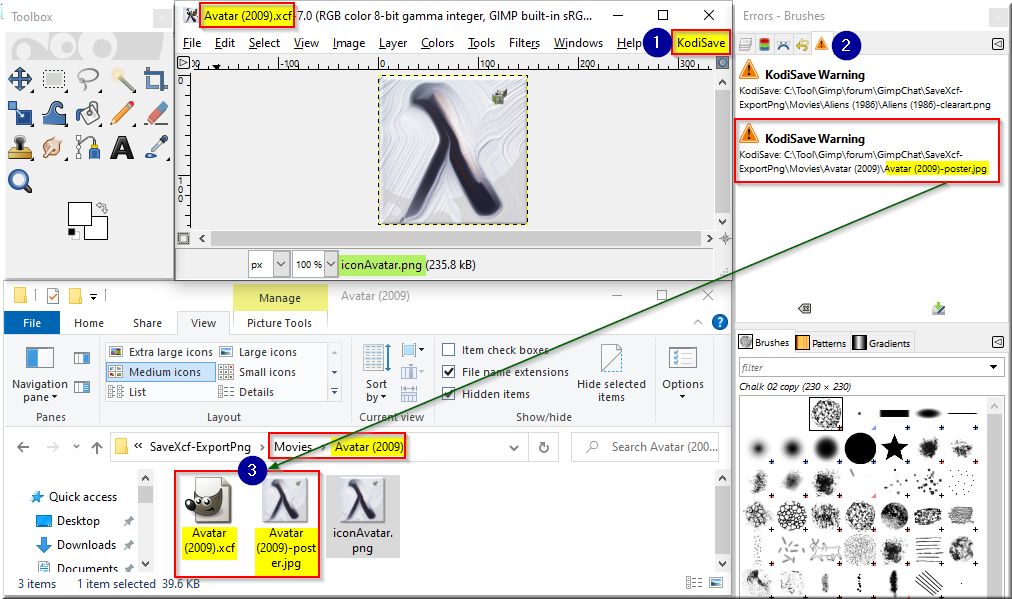Choose the Pencil tool
This screenshot has width=1012, height=599.
point(122,113)
